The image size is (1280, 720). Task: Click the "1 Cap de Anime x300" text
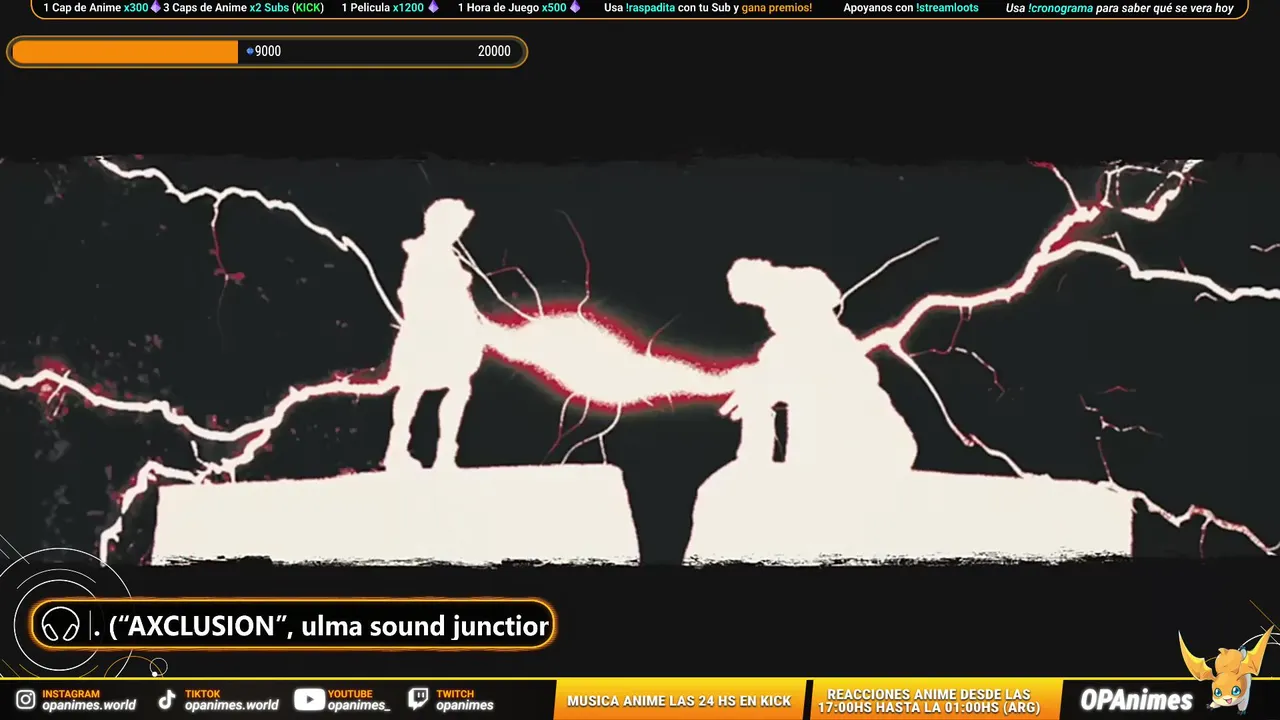[x=95, y=8]
